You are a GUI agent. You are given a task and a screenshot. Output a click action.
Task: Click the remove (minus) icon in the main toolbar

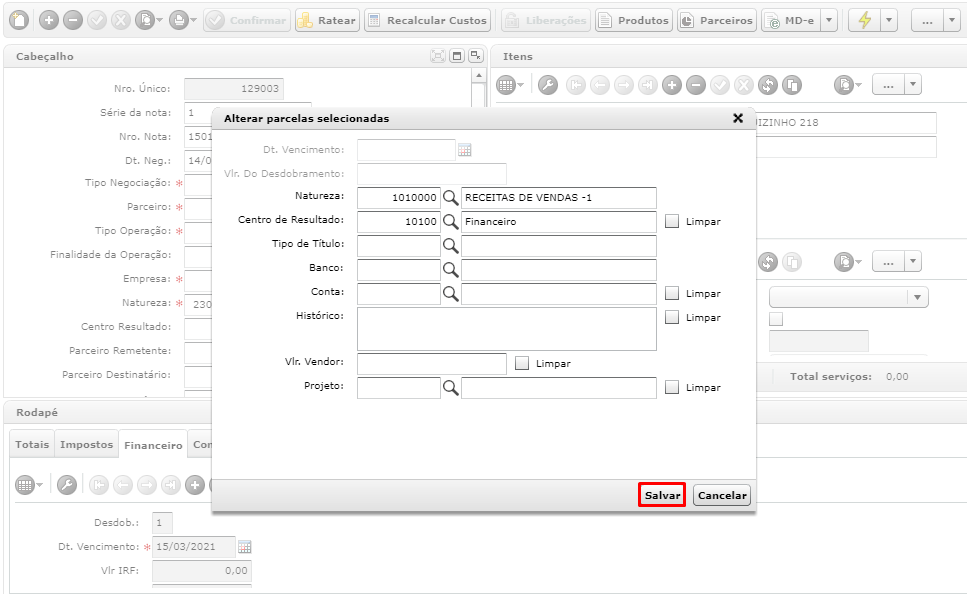(x=73, y=20)
